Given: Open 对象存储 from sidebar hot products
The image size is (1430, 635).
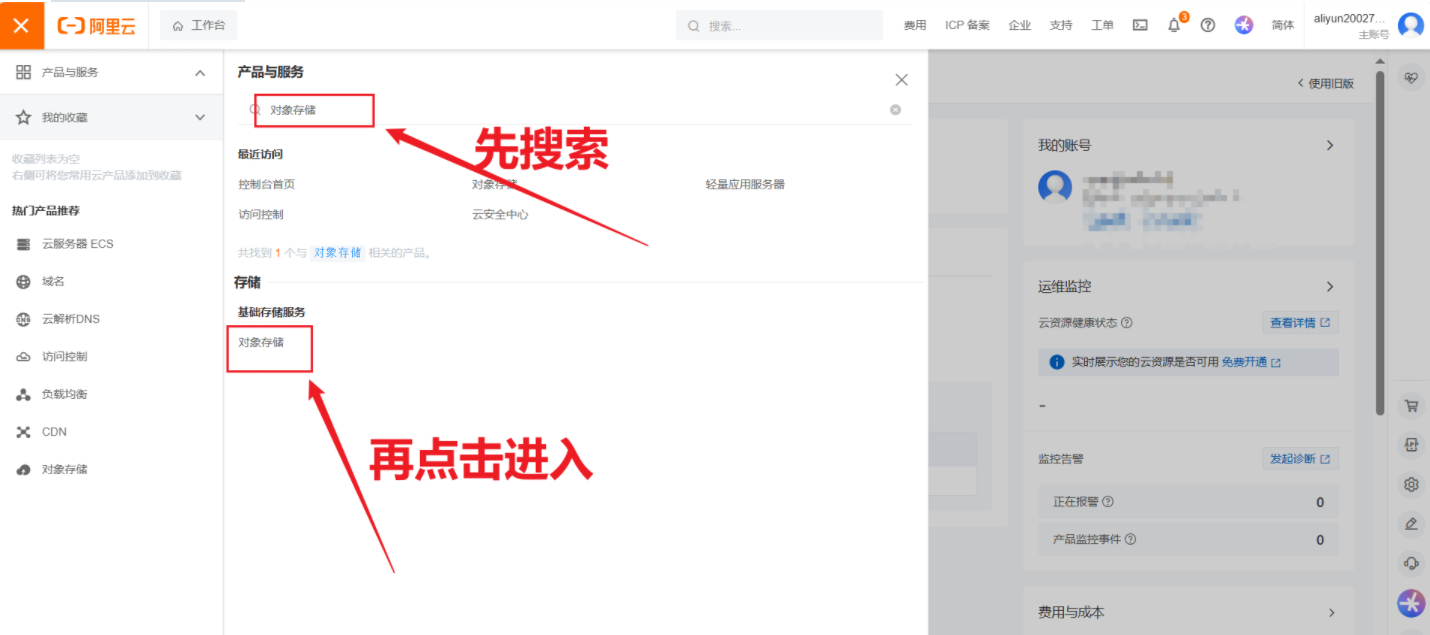Looking at the screenshot, I should click(x=65, y=469).
